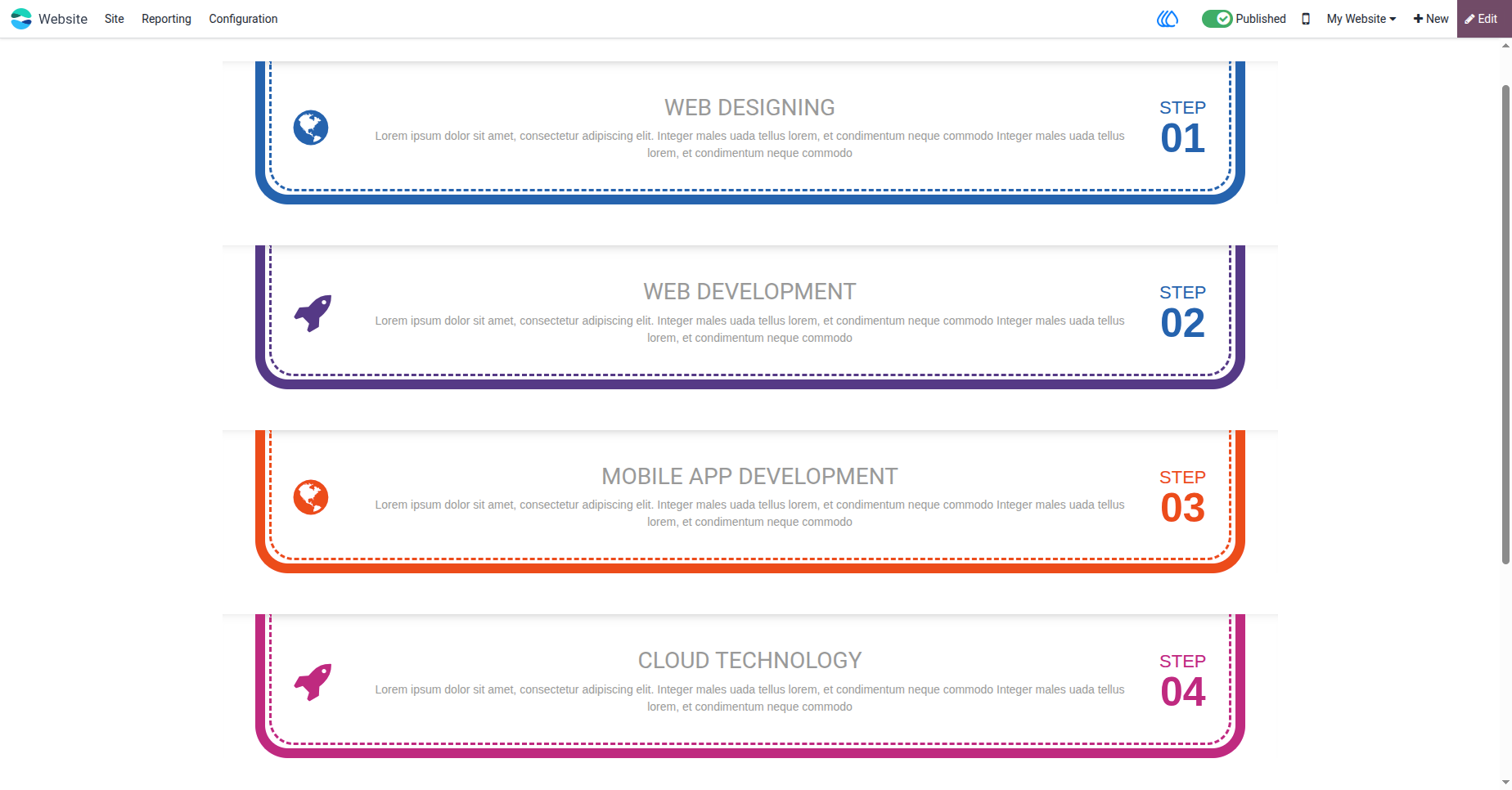
Task: Click Lorem ipsum text under Web Designing
Action: click(x=749, y=145)
